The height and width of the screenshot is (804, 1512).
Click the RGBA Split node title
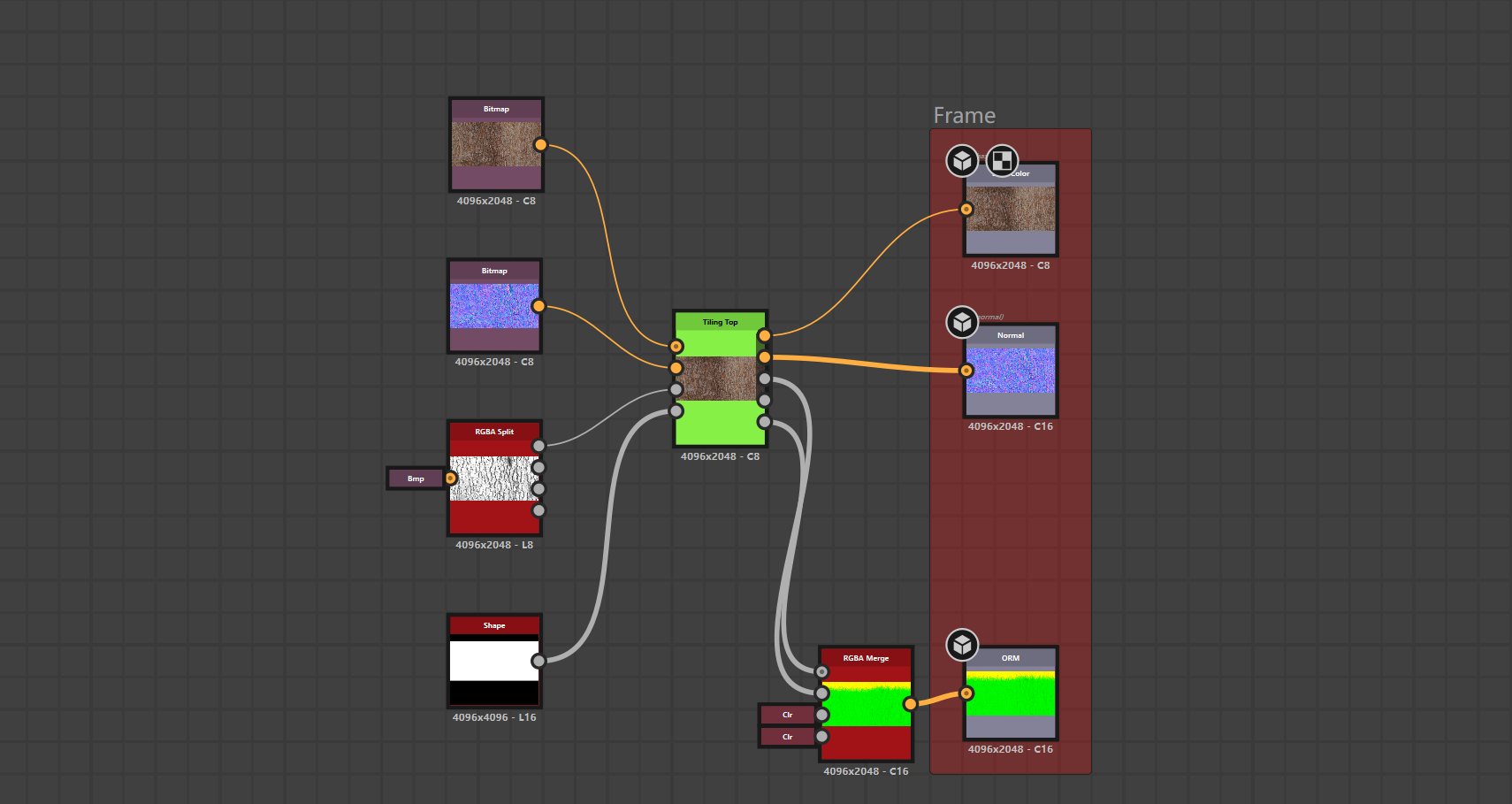tap(494, 432)
